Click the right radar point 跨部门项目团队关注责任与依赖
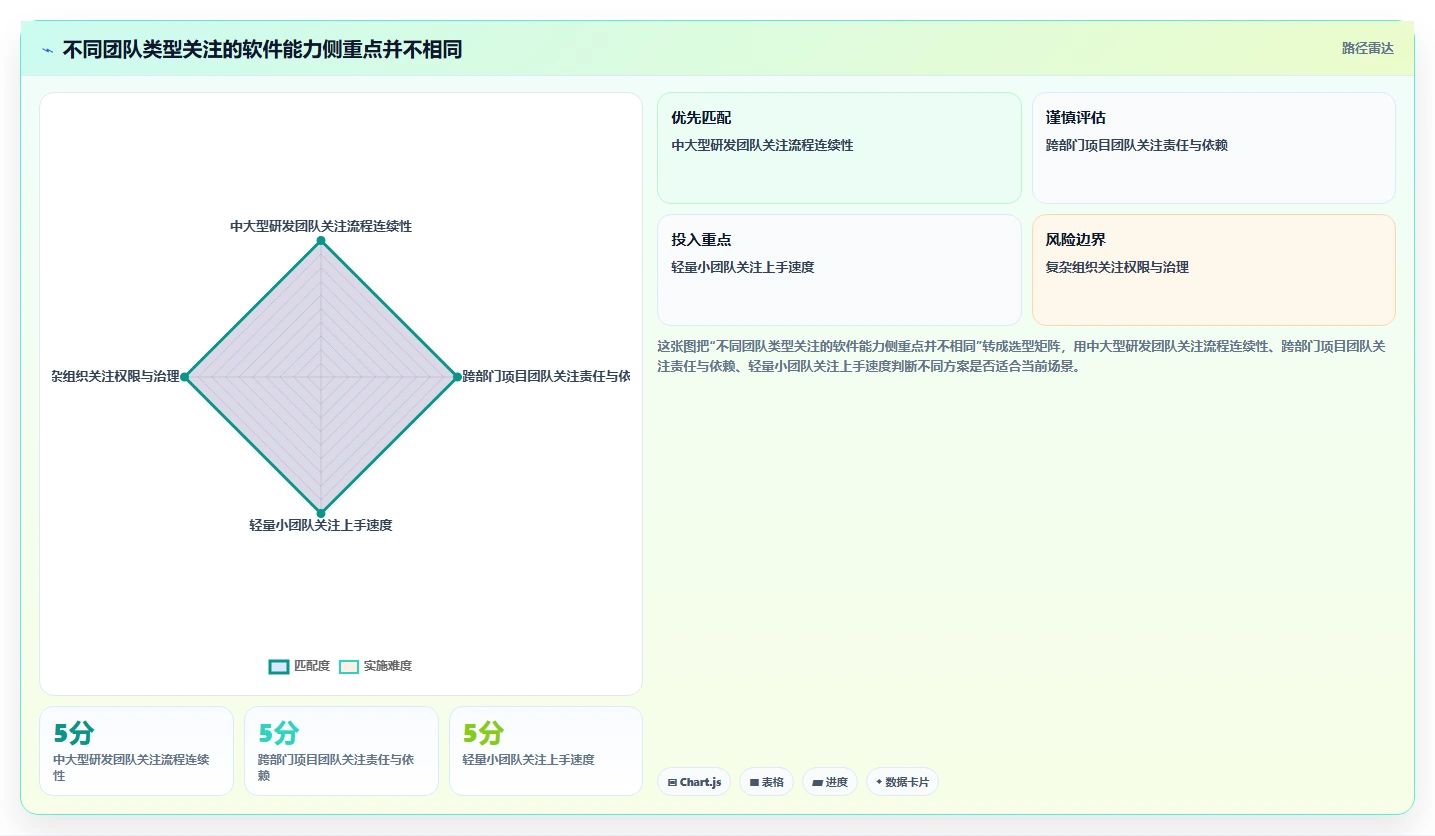The height and width of the screenshot is (836, 1435). tap(457, 377)
